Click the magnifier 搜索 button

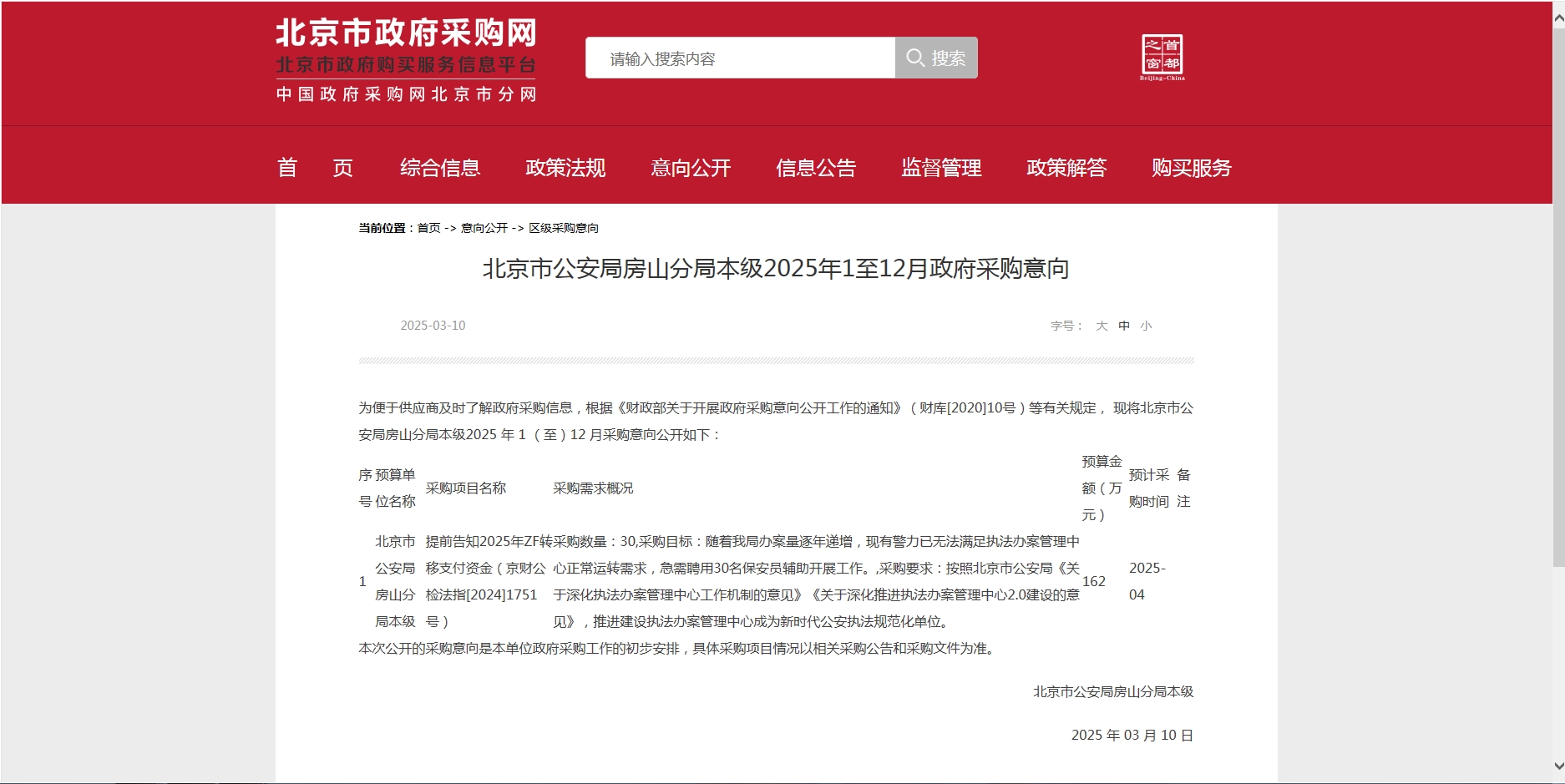(936, 58)
